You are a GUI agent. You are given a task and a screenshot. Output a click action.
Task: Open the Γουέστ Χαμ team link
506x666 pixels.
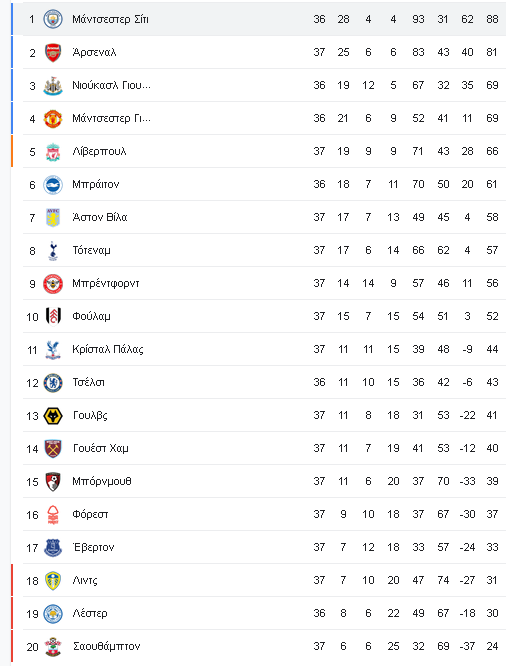[100, 449]
